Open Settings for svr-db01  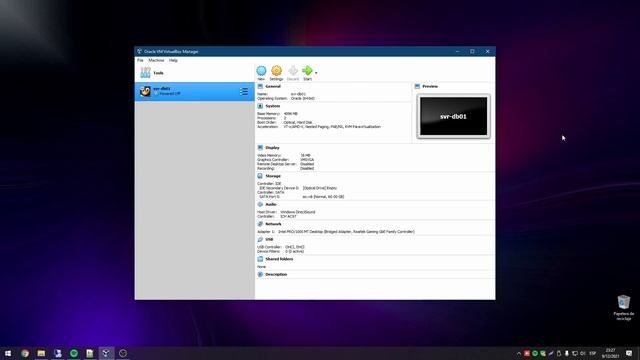pos(276,73)
